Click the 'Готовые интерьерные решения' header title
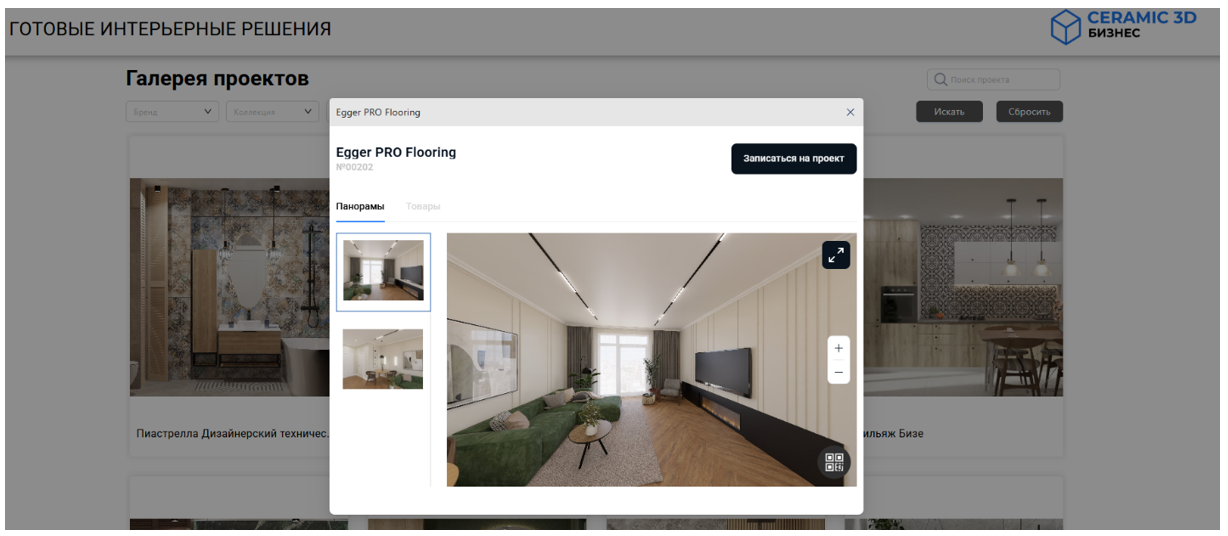This screenshot has height=536, width=1228. click(170, 29)
